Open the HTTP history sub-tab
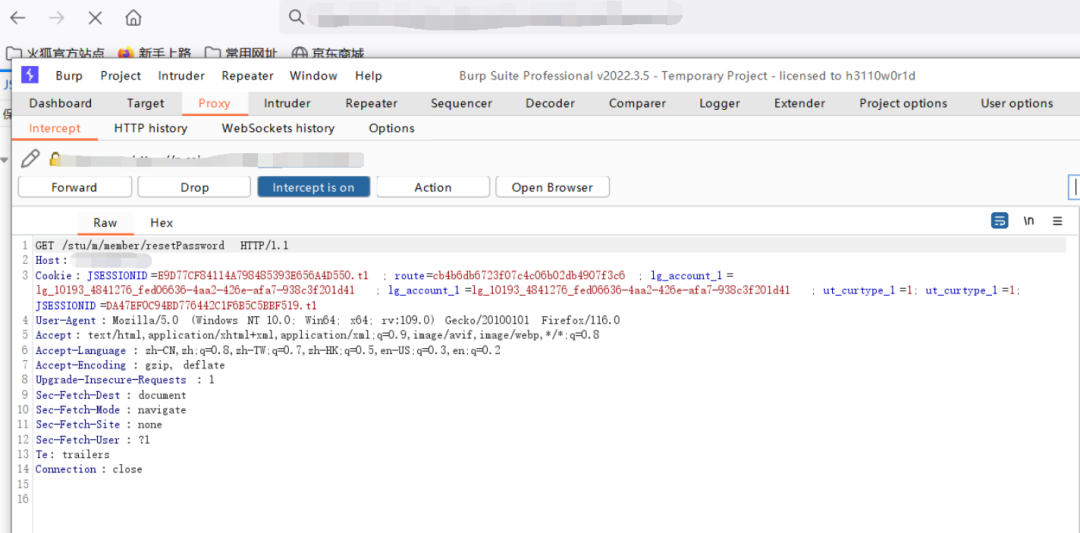 pos(151,128)
